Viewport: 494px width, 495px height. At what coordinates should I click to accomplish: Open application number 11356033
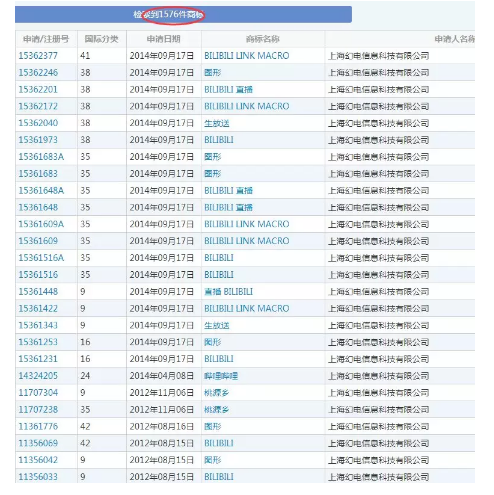coord(38,477)
